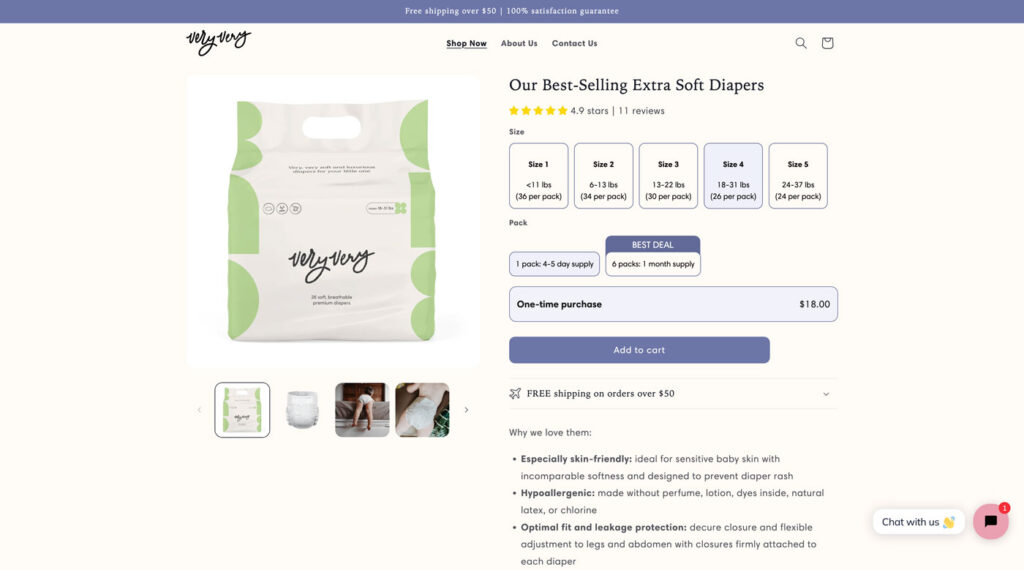Viewport: 1024px width, 570px height.
Task: Show next product thumbnails arrow
Action: click(x=466, y=410)
